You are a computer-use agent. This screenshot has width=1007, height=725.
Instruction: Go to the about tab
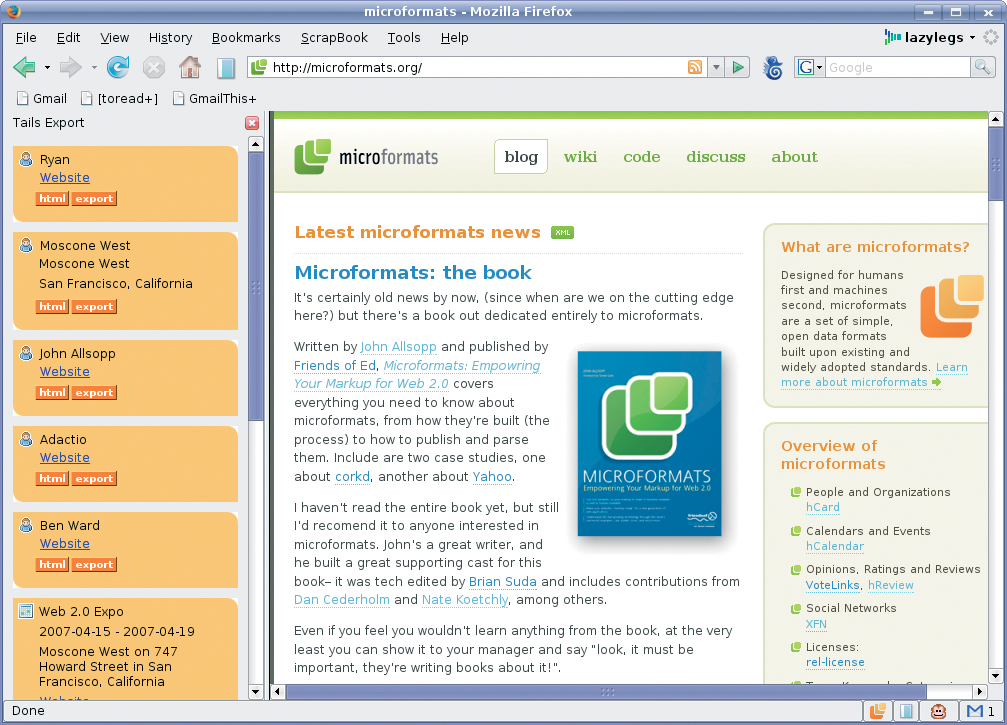tap(794, 157)
